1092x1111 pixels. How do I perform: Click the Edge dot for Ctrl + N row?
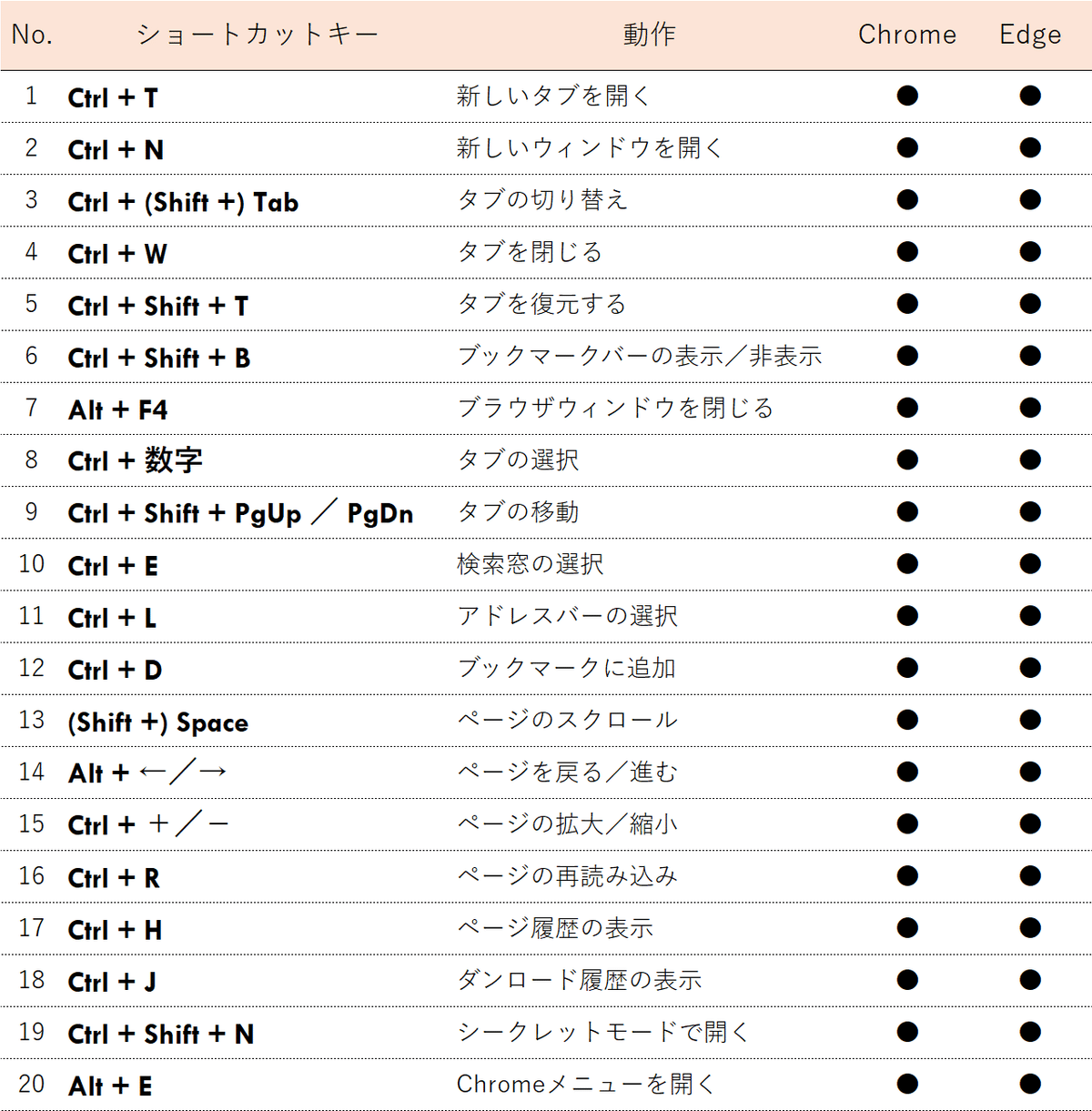coord(1029,147)
